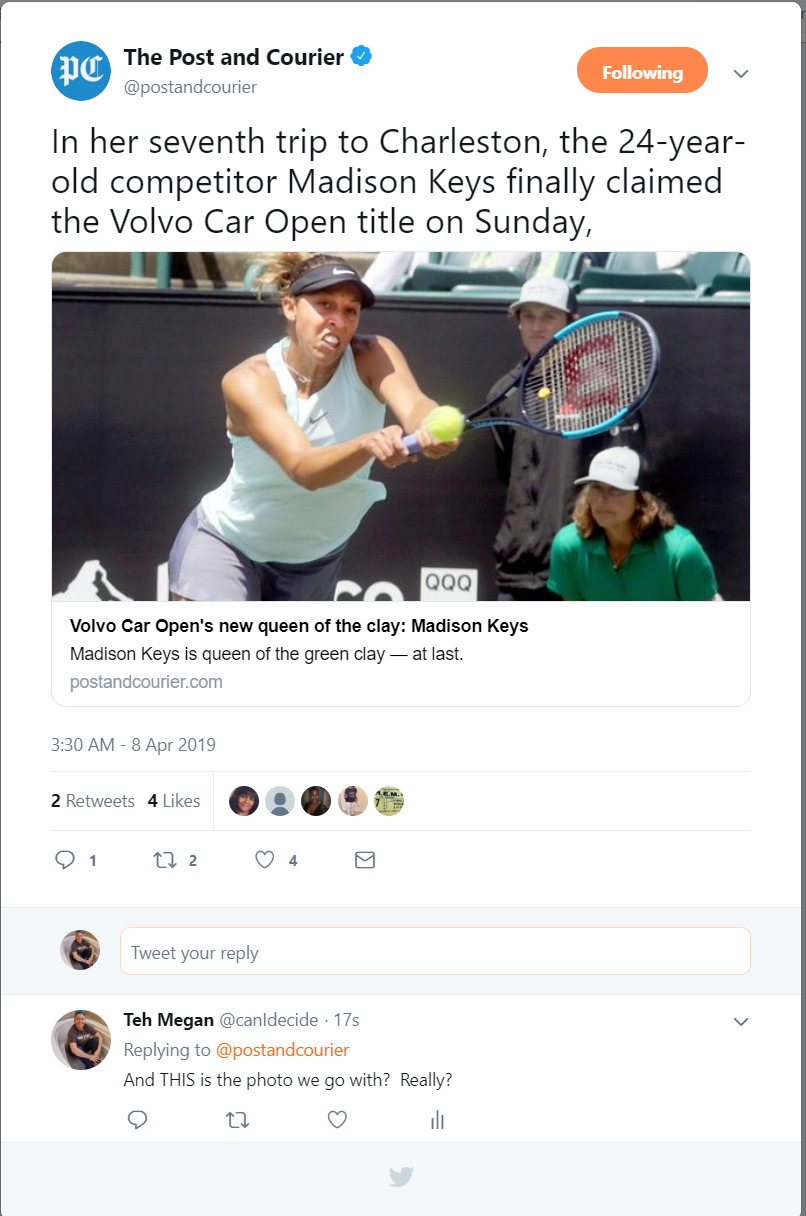Open the @postandcourier mention link in reply
The height and width of the screenshot is (1216, 806).
point(283,1050)
